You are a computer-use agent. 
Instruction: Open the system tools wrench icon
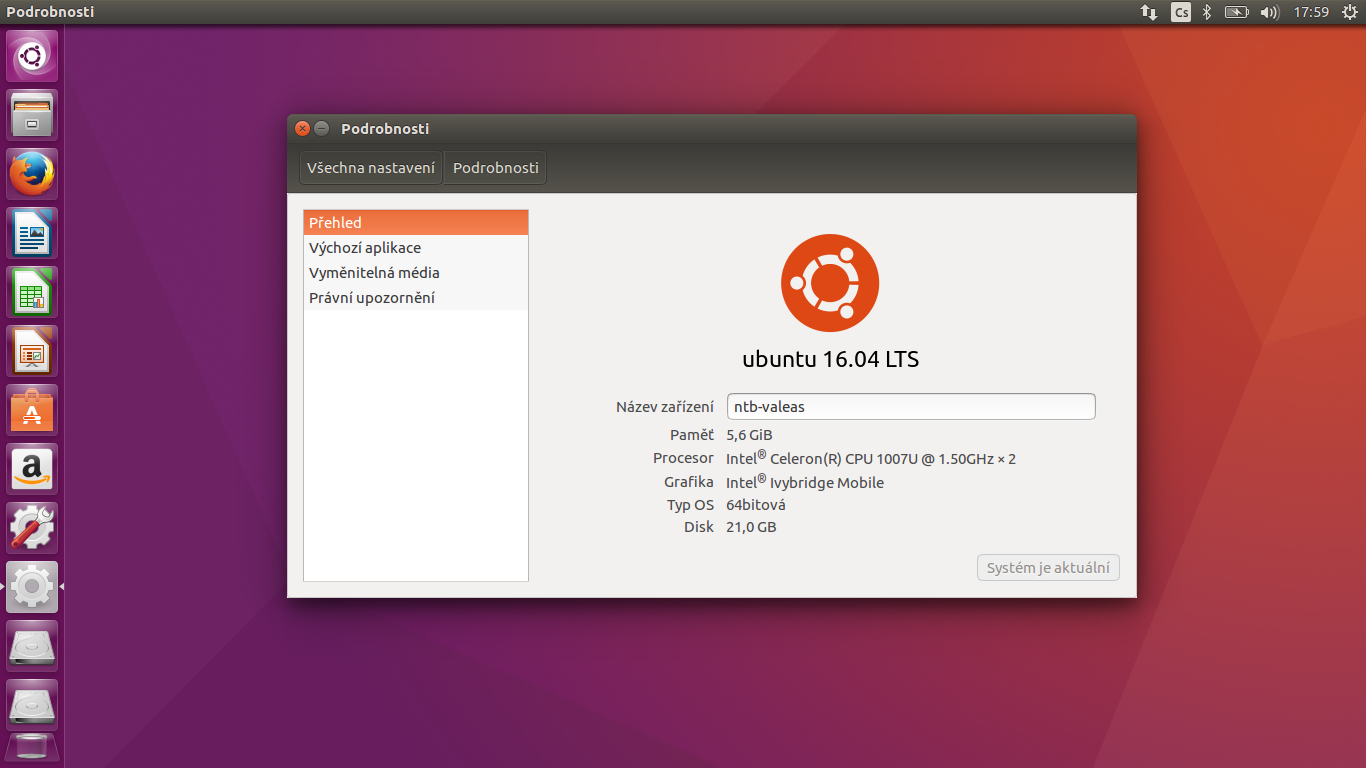[x=32, y=528]
